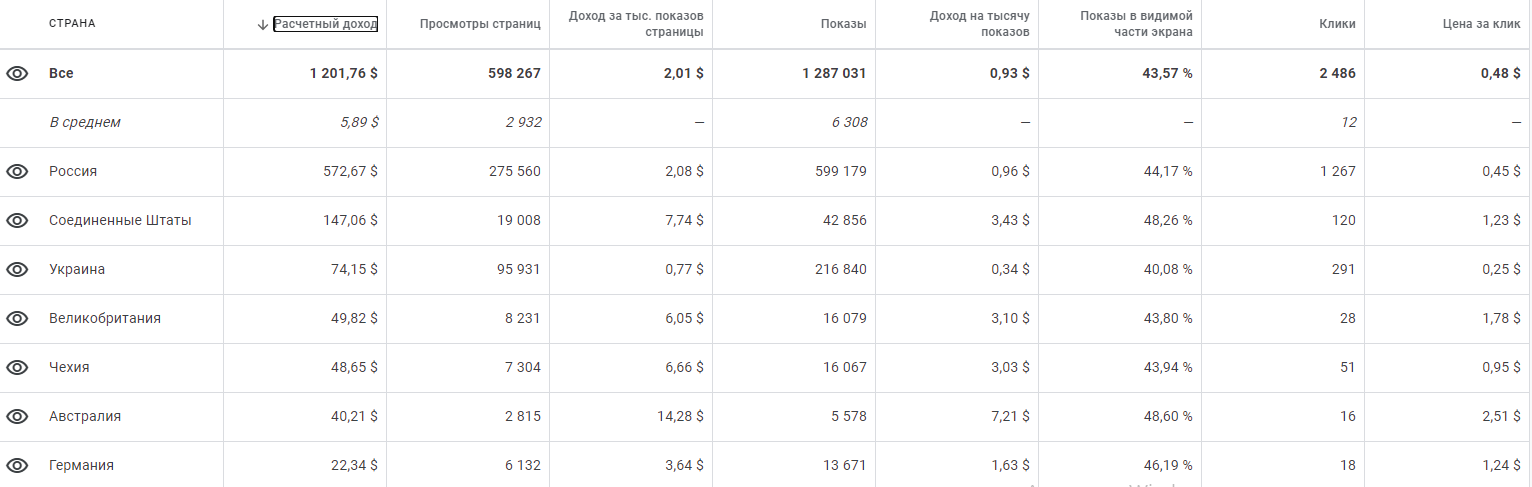Viewport: 1532px width, 487px height.
Task: Sort by Расчетный доход column header
Action: click(325, 24)
